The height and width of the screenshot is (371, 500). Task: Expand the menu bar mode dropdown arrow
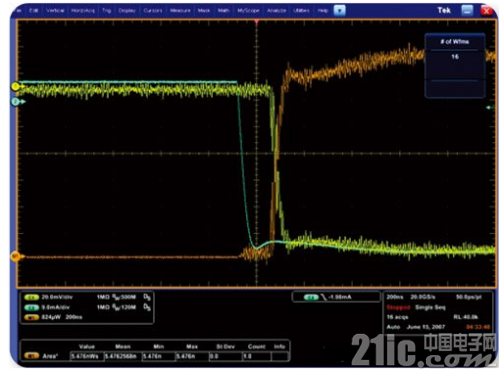(x=340, y=11)
